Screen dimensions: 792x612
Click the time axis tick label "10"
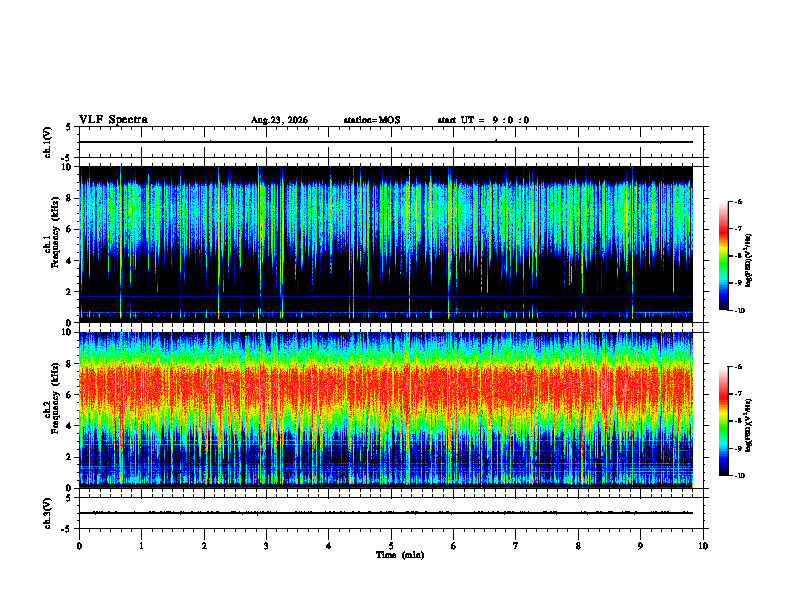(x=703, y=546)
